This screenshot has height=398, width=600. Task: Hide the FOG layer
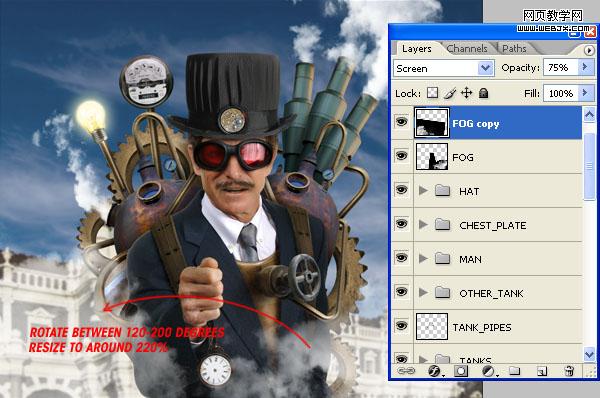tap(401, 156)
